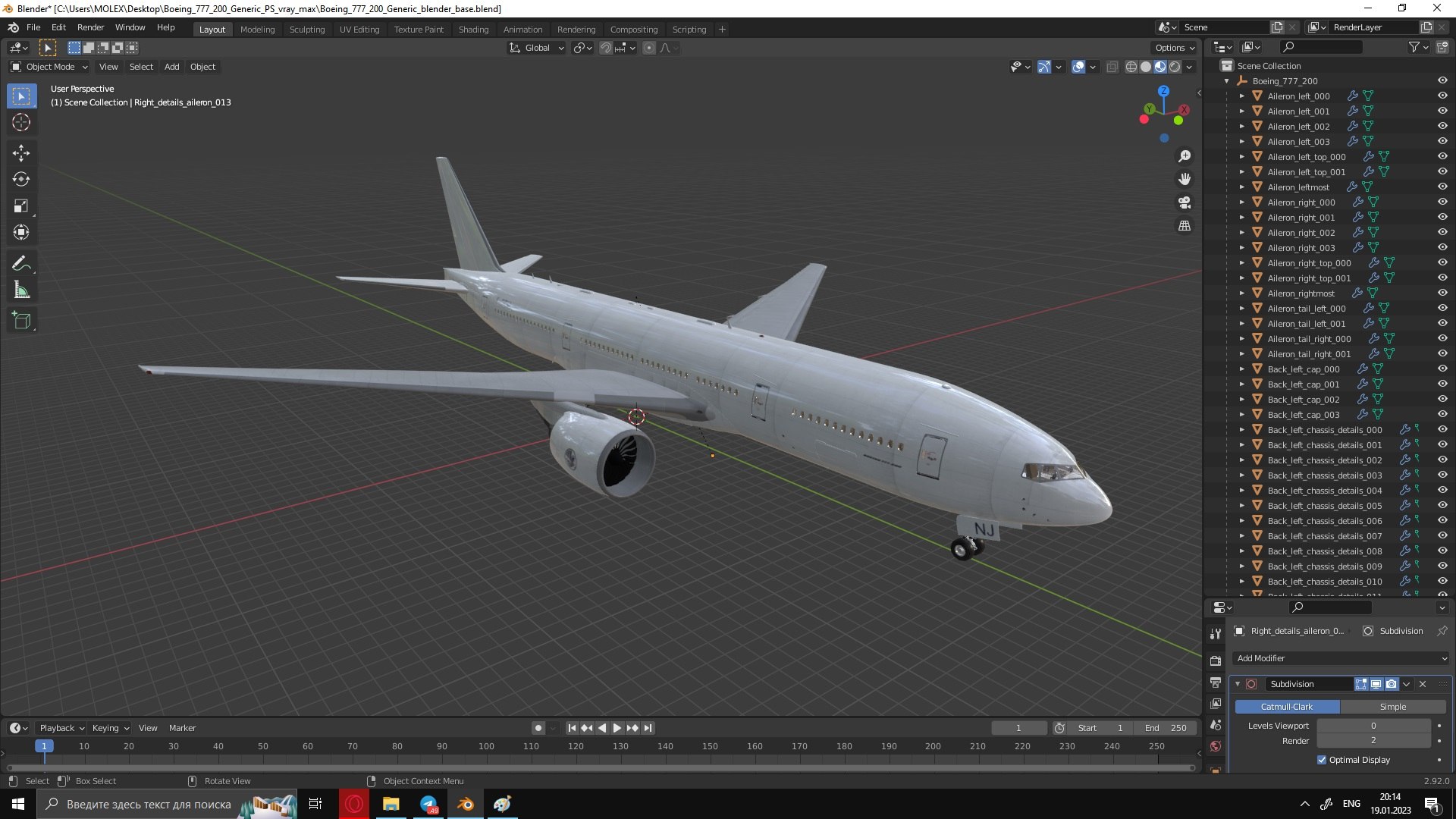Switch to UV Editing workspace tab
Viewport: 1456px width, 819px height.
point(359,30)
